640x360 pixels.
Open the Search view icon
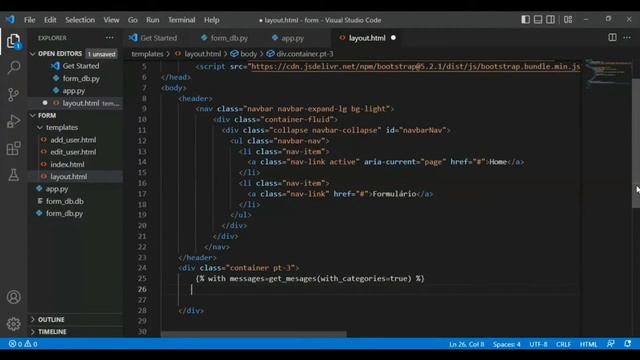[x=13, y=67]
